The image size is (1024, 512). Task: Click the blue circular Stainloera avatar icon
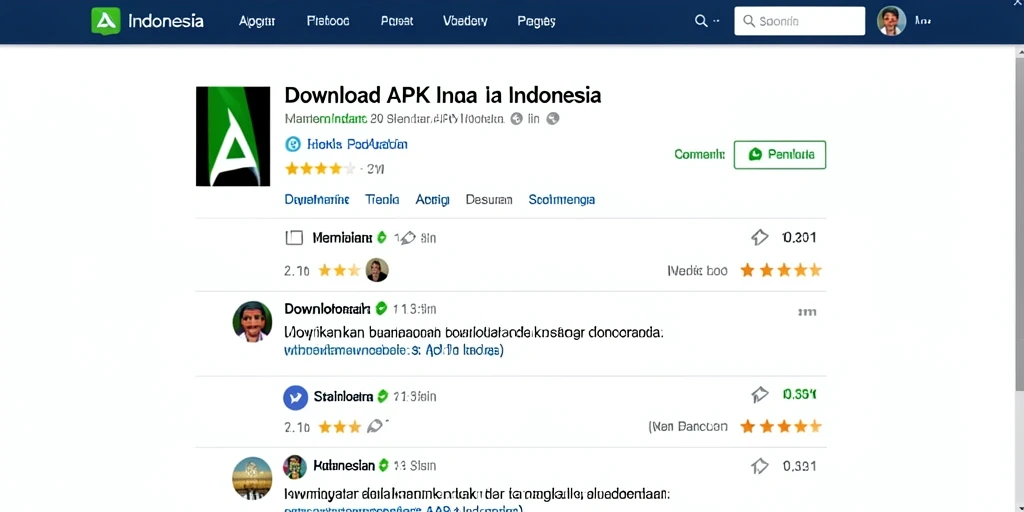click(295, 397)
